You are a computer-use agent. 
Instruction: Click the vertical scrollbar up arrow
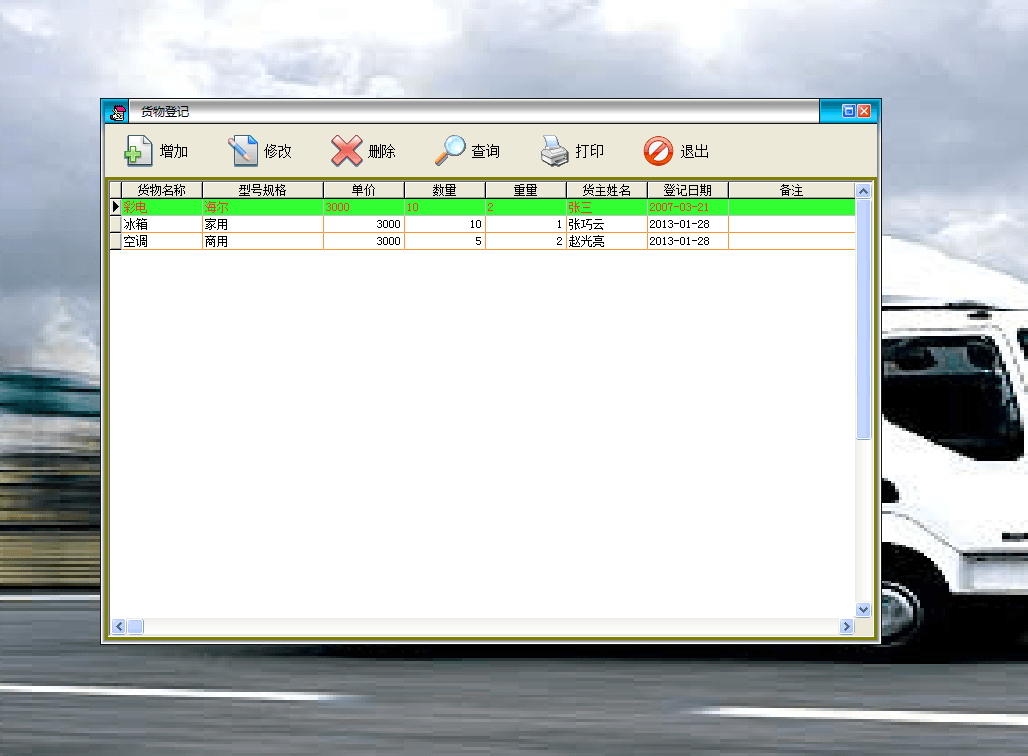pyautogui.click(x=863, y=191)
